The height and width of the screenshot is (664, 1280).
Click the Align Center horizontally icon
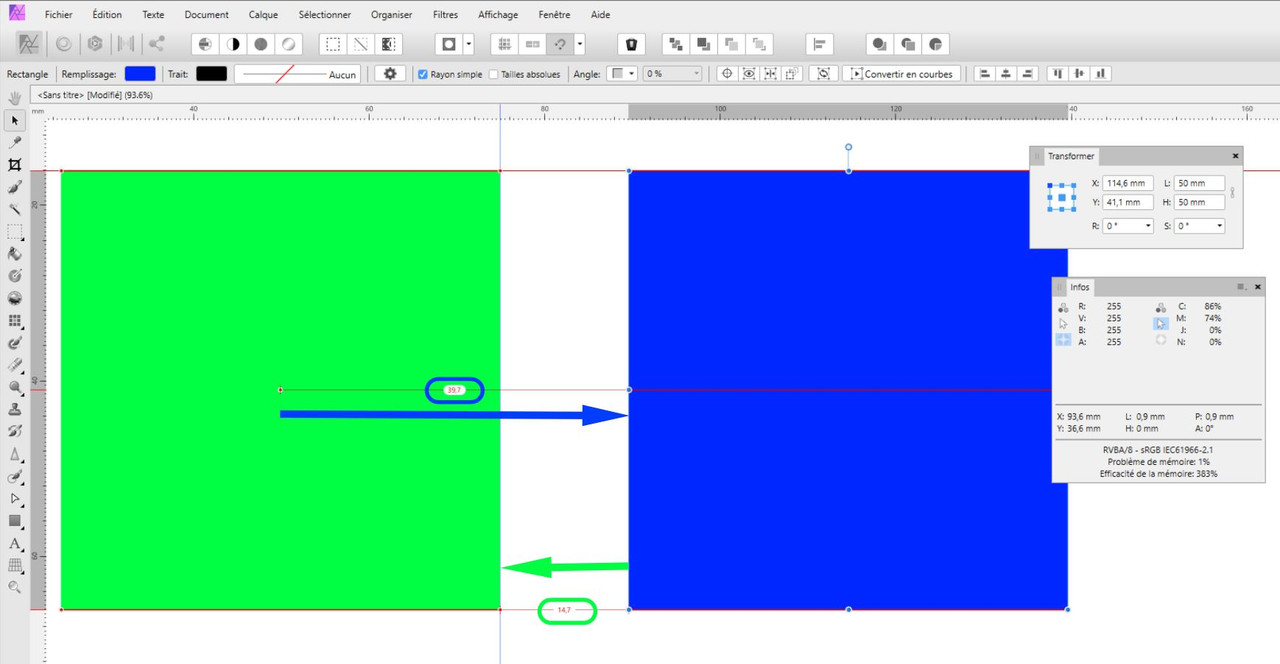[x=1005, y=74]
